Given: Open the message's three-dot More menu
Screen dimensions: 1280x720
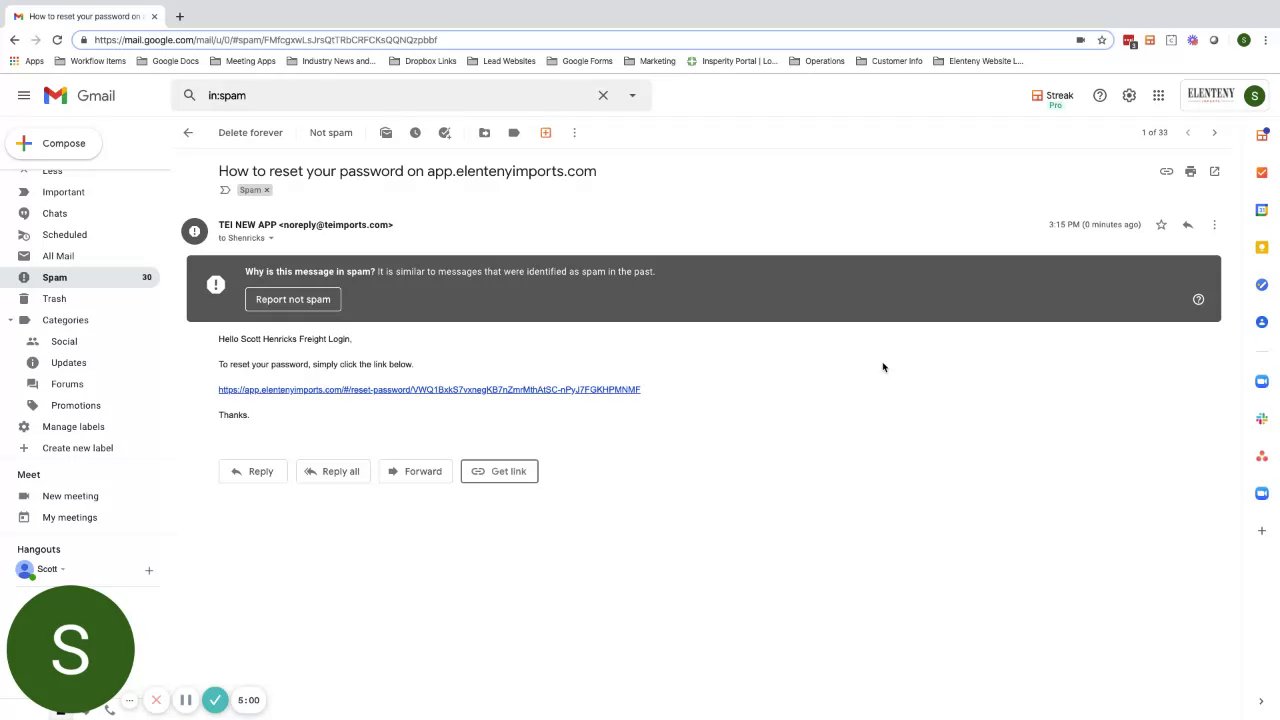Looking at the screenshot, I should [x=1214, y=225].
